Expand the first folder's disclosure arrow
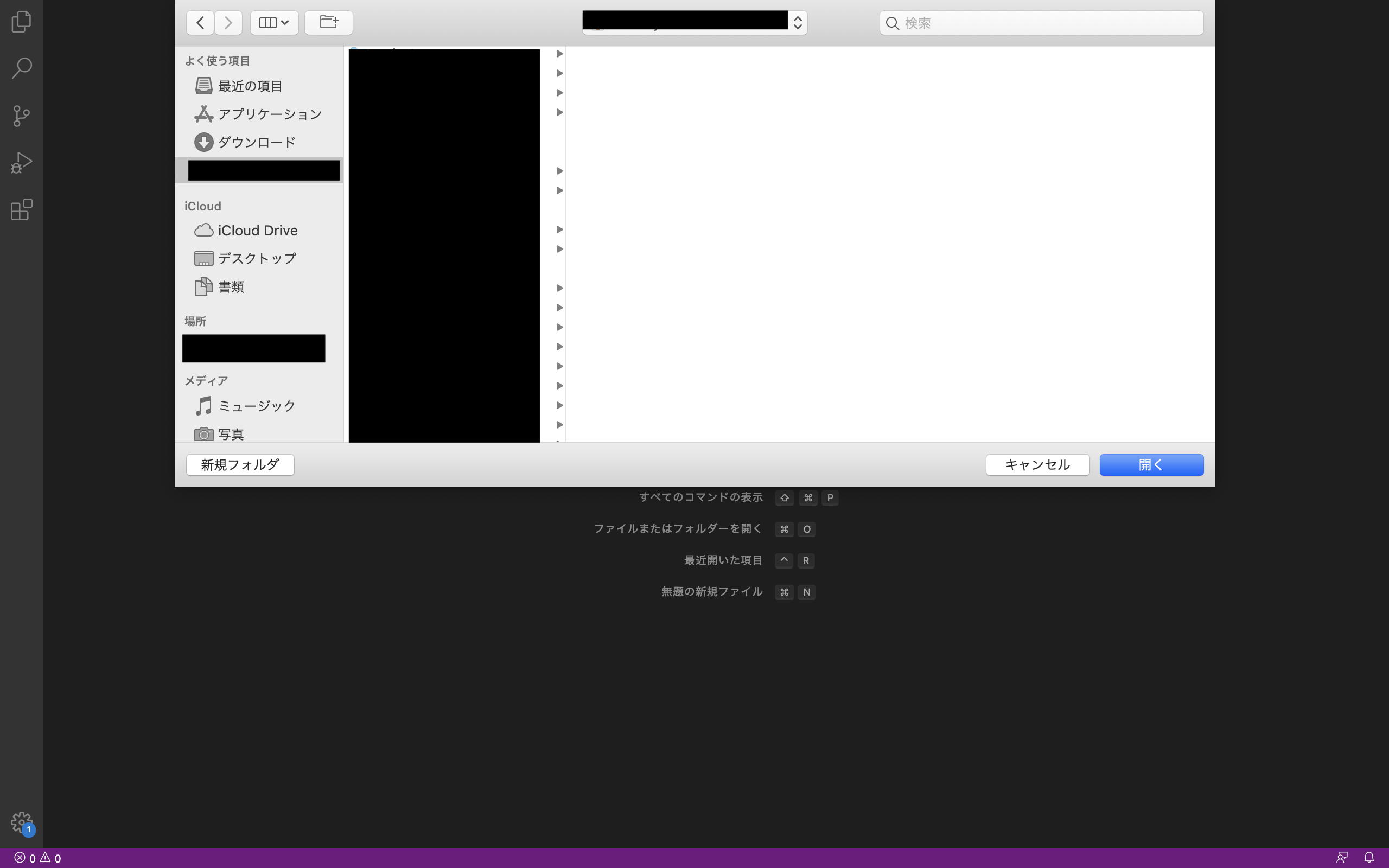 tap(559, 53)
